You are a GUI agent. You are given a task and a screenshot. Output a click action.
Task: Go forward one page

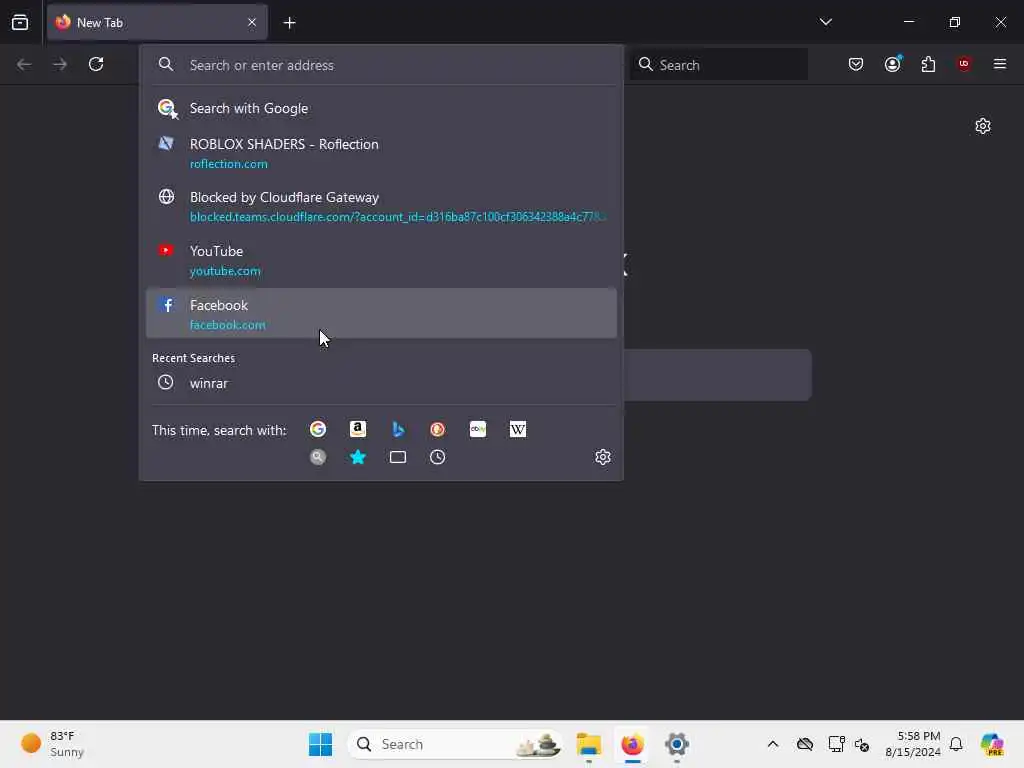click(x=59, y=64)
